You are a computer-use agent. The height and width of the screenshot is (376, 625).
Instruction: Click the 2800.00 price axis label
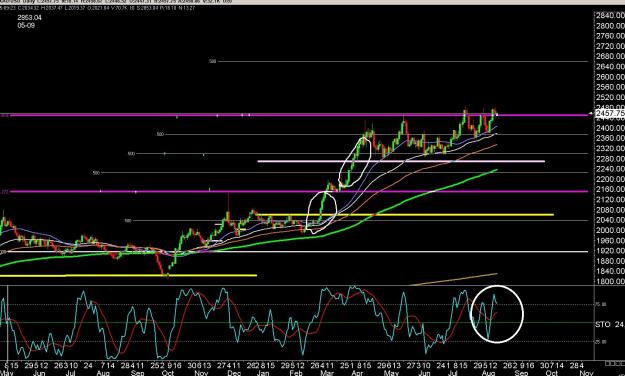[610, 26]
